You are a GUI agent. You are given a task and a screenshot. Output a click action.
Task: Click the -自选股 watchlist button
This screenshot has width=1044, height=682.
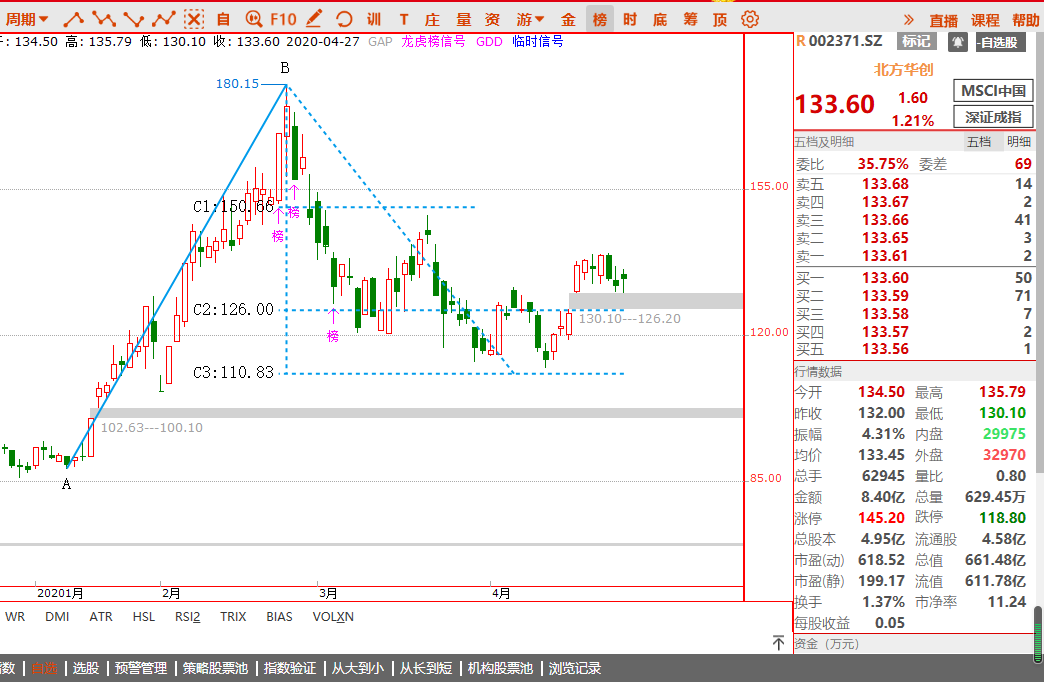(998, 42)
